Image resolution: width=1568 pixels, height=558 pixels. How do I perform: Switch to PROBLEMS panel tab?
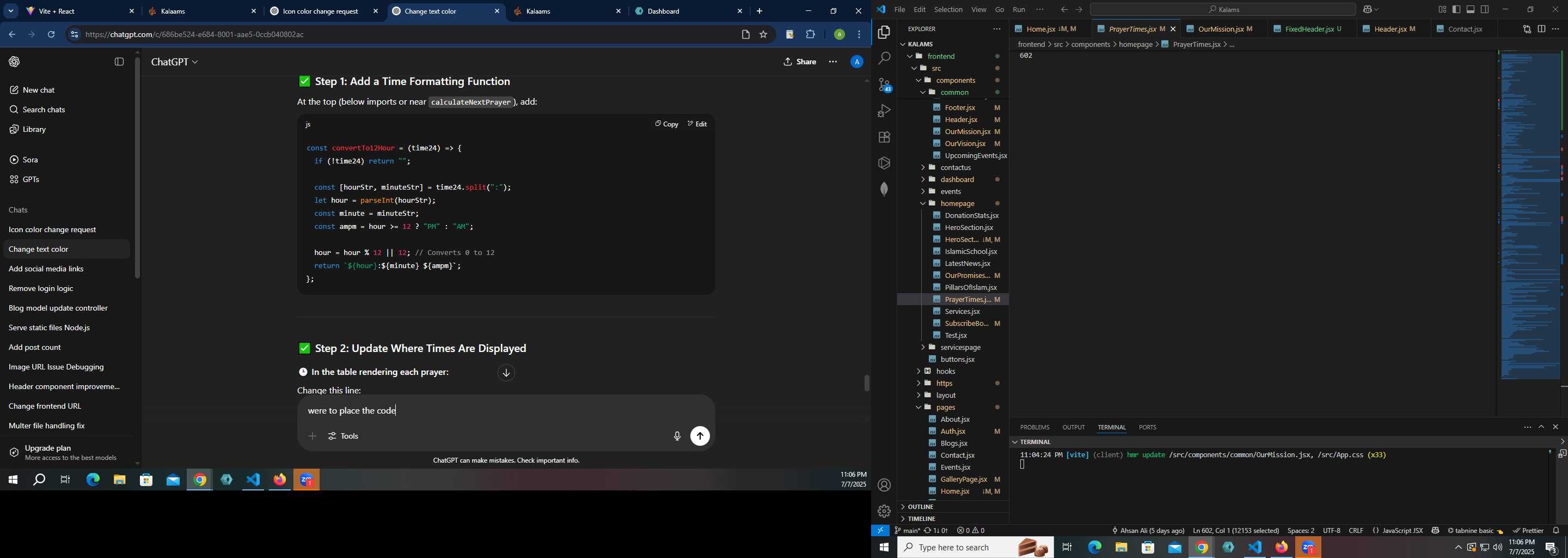tap(1035, 427)
